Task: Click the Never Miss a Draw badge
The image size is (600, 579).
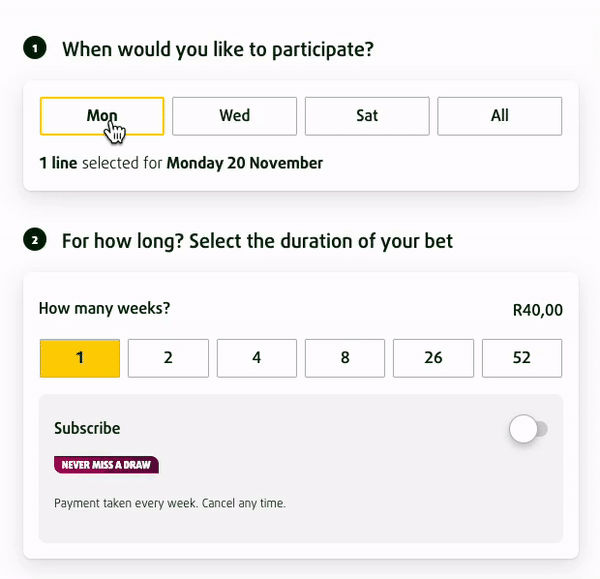Action: (x=106, y=465)
